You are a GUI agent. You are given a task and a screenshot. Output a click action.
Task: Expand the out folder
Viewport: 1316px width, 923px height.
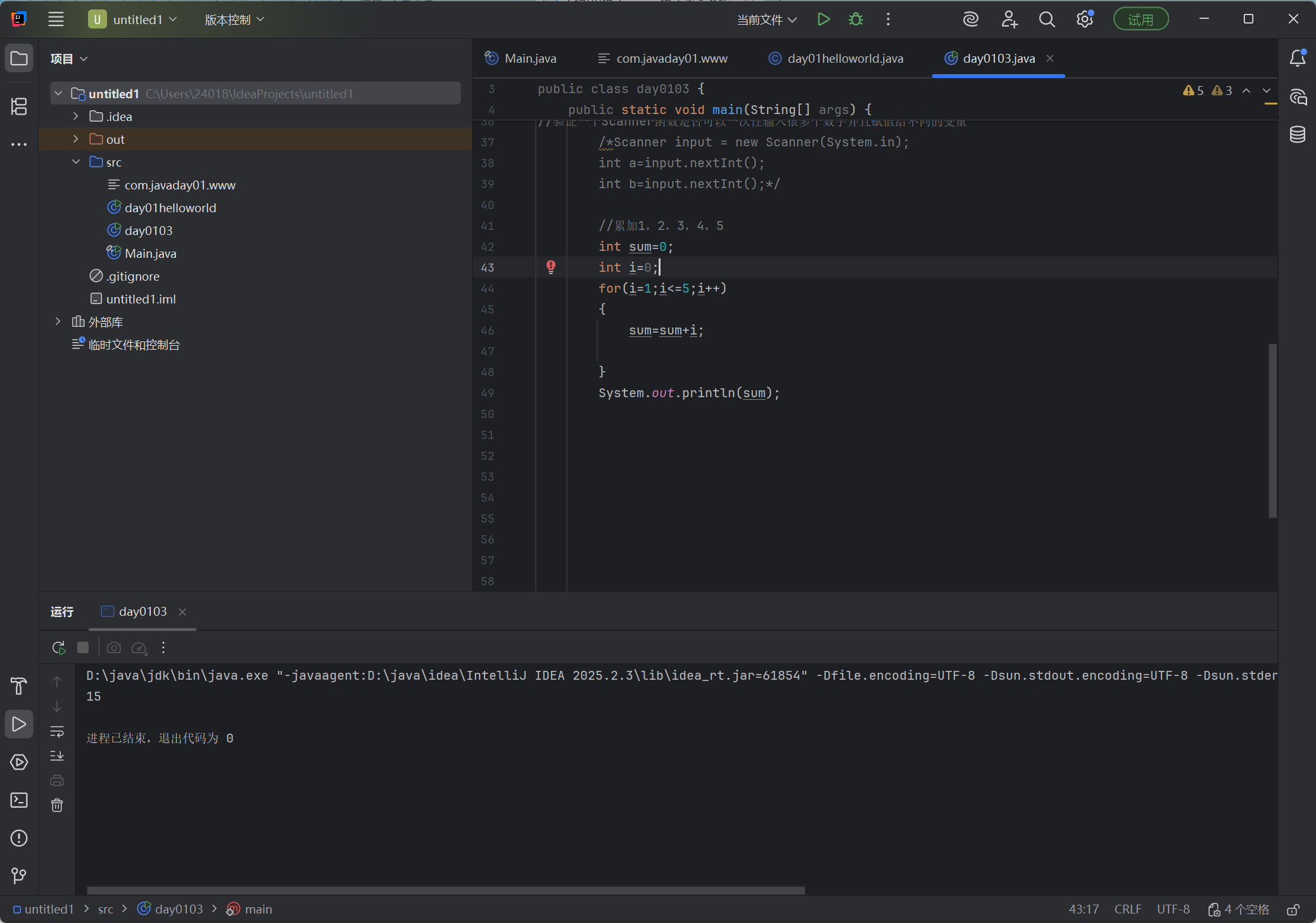tap(76, 139)
